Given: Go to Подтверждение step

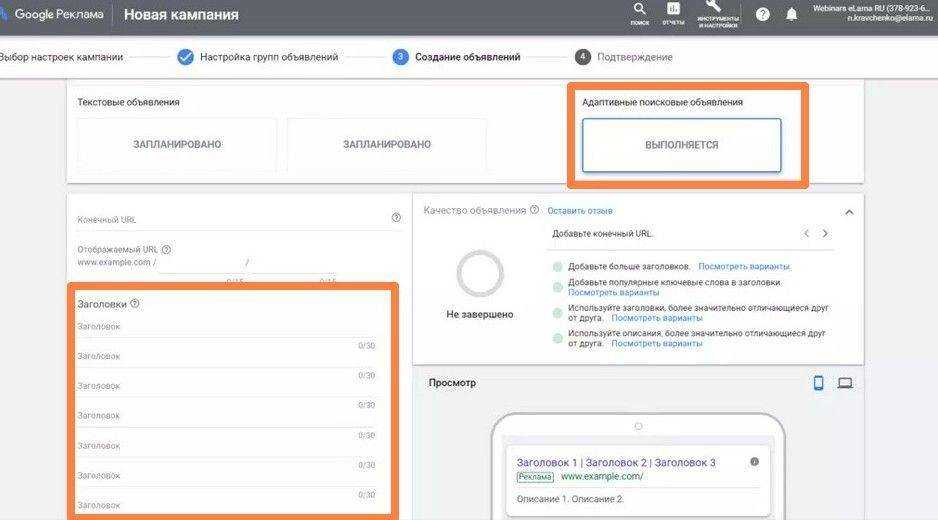Looking at the screenshot, I should point(634,57).
